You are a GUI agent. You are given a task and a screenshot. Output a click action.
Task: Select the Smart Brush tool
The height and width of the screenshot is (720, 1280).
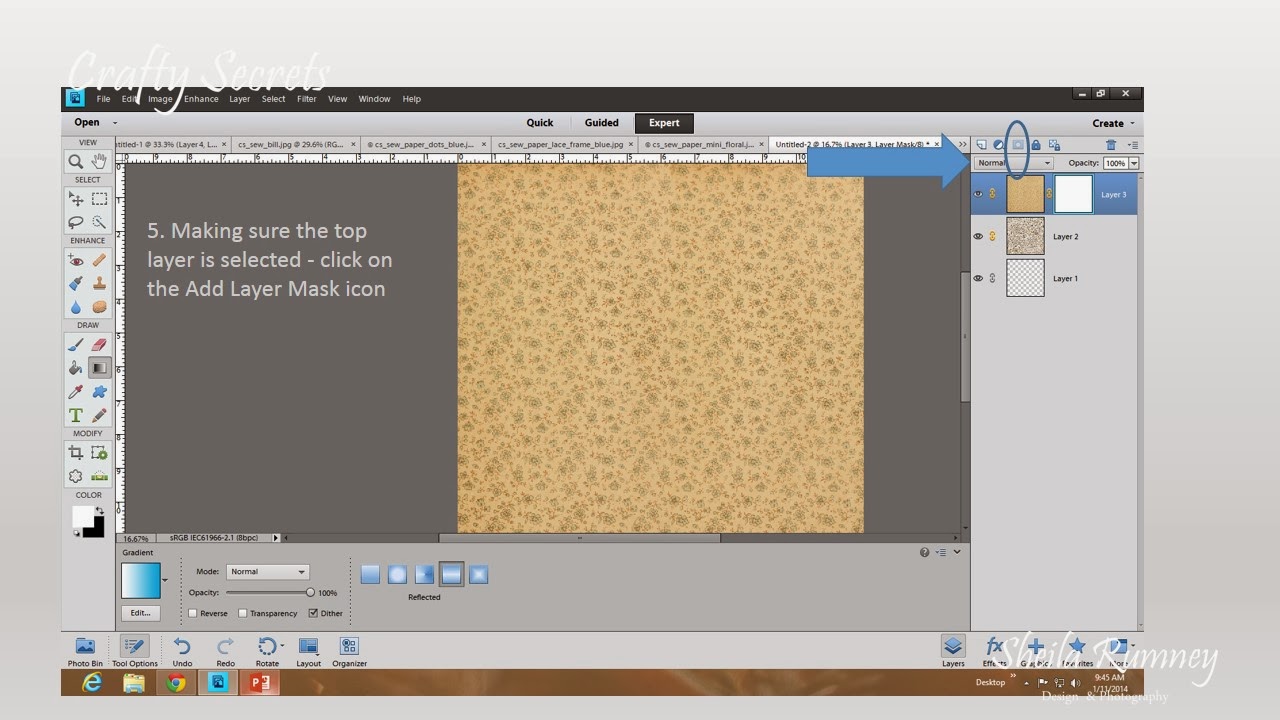click(76, 284)
